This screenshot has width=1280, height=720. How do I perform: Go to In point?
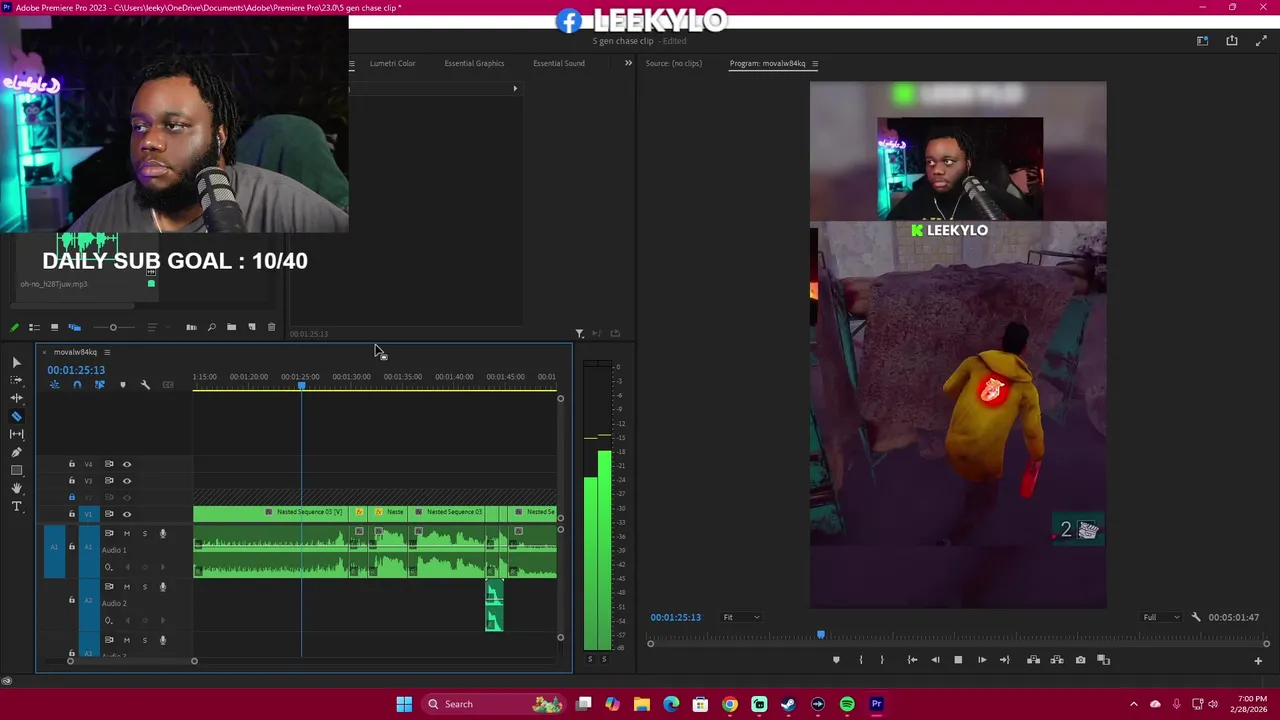912,660
